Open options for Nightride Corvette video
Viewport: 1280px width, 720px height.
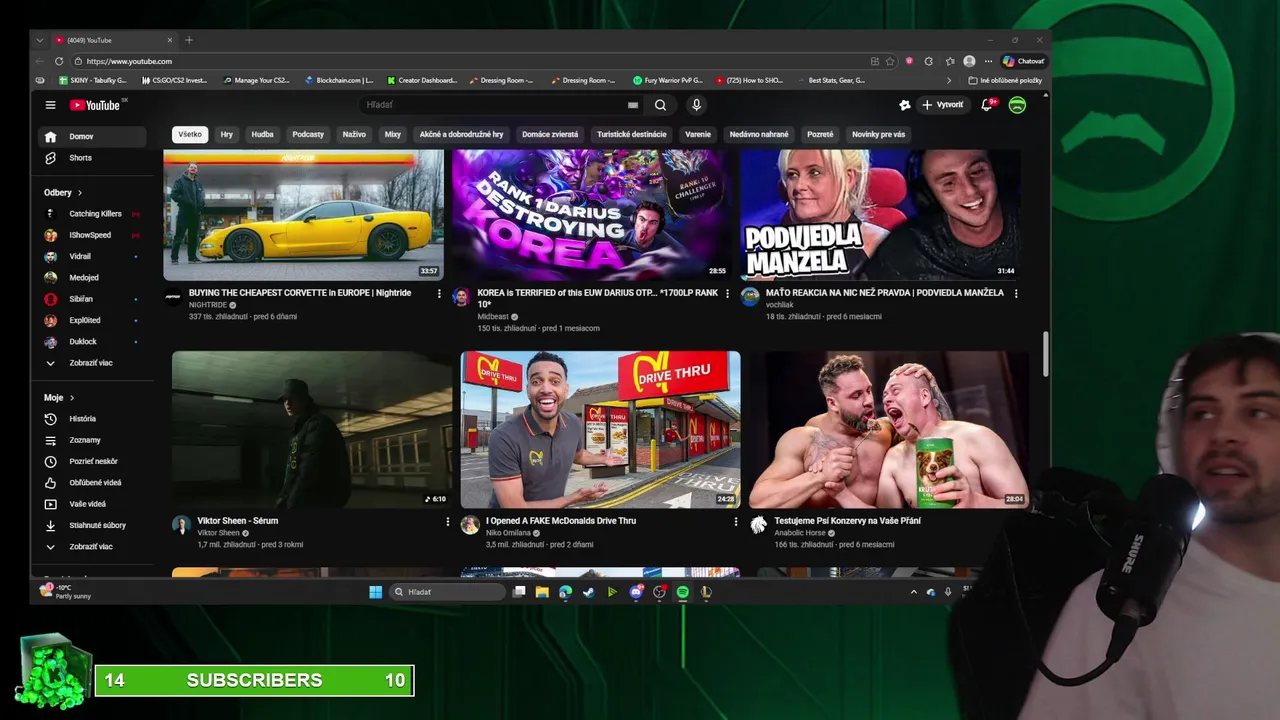pyautogui.click(x=438, y=293)
